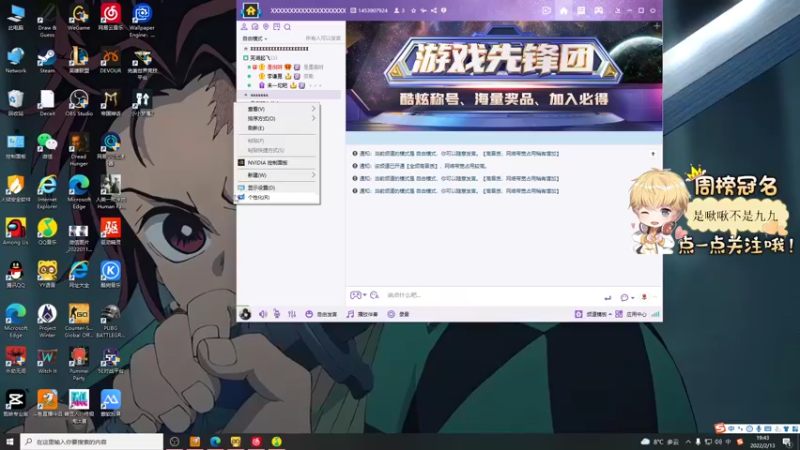Open the 新建(W) submenu in context menu
Image resolution: width=800 pixels, height=450 pixels.
point(278,175)
